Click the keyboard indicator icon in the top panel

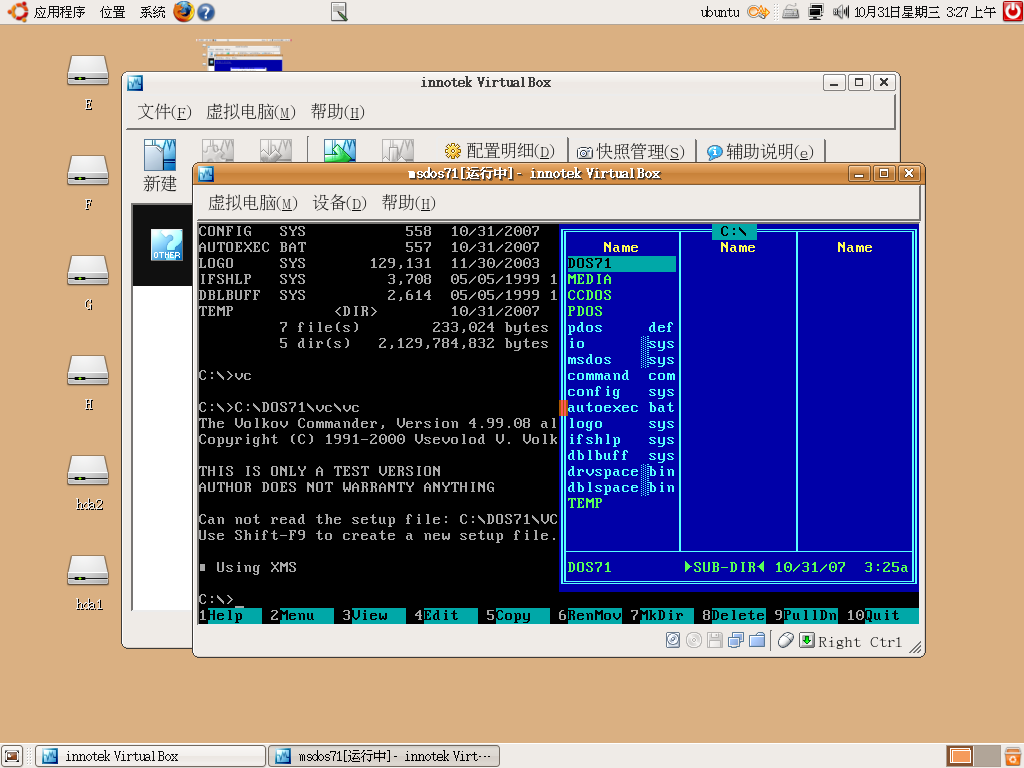(791, 12)
